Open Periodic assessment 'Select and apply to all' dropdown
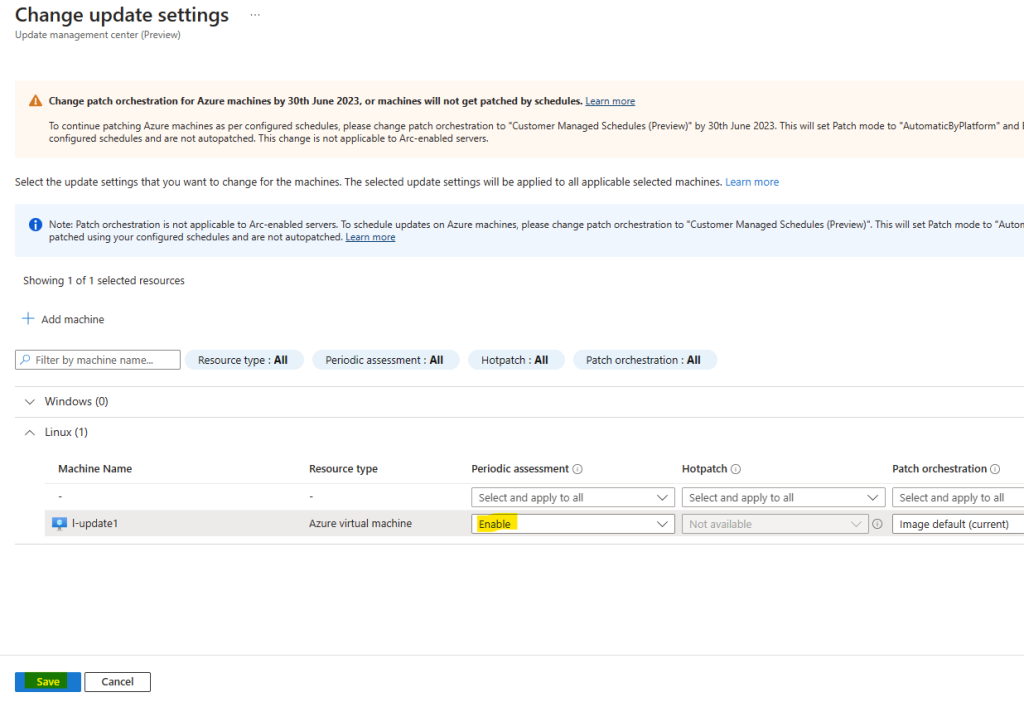Image resolution: width=1024 pixels, height=702 pixels. point(573,498)
